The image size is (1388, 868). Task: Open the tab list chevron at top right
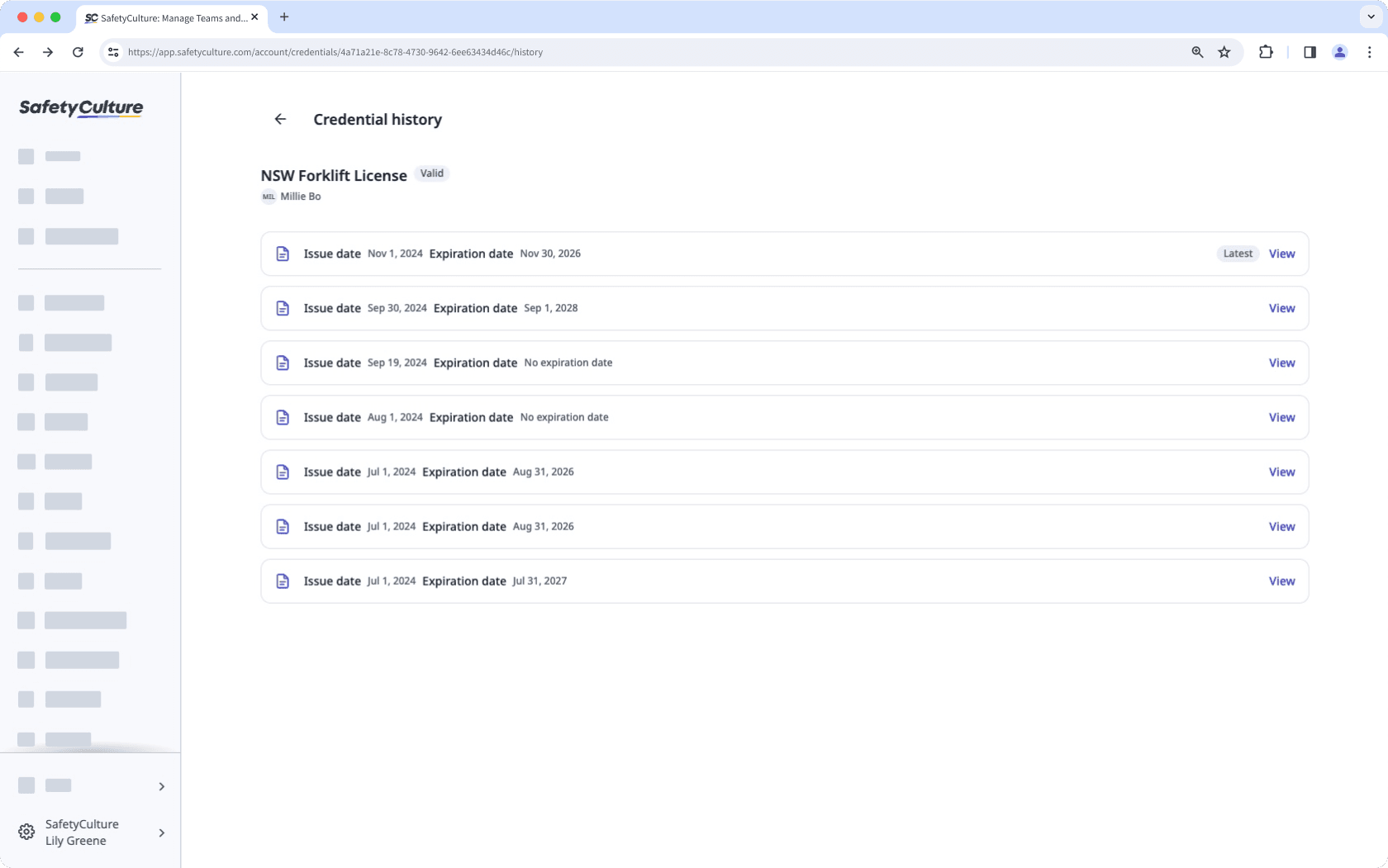tap(1369, 17)
